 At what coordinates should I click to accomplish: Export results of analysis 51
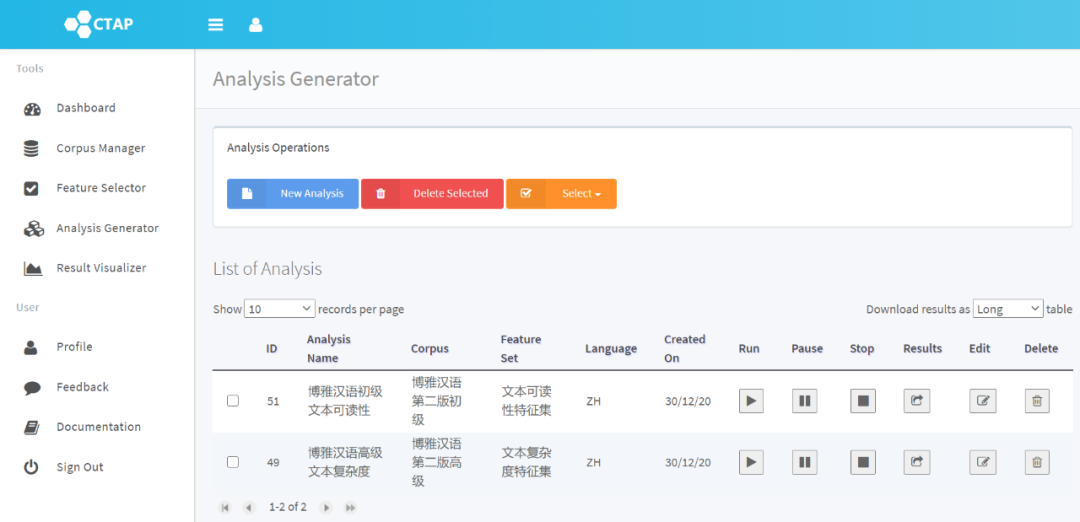coord(917,401)
